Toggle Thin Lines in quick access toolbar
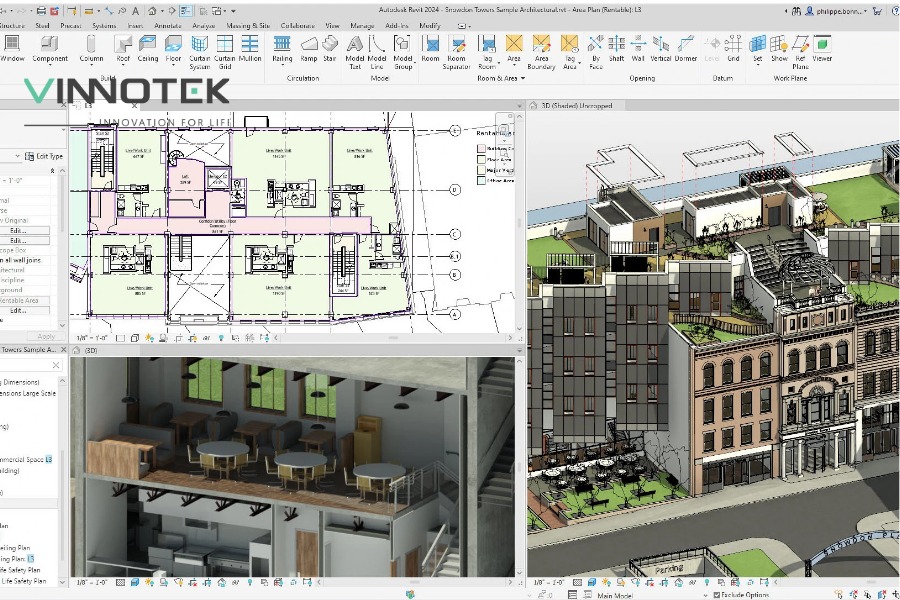 tap(185, 10)
